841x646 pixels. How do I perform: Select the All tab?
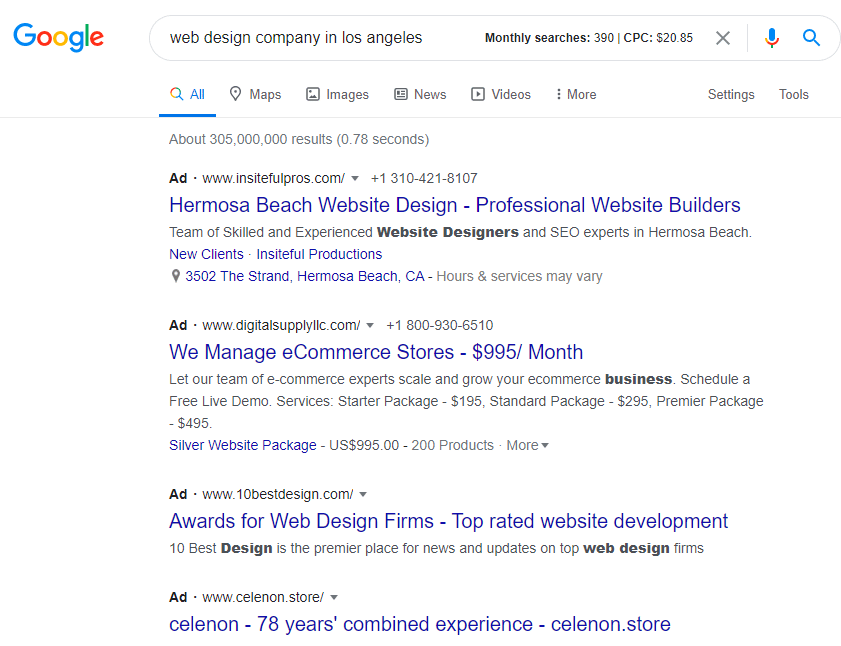click(187, 94)
